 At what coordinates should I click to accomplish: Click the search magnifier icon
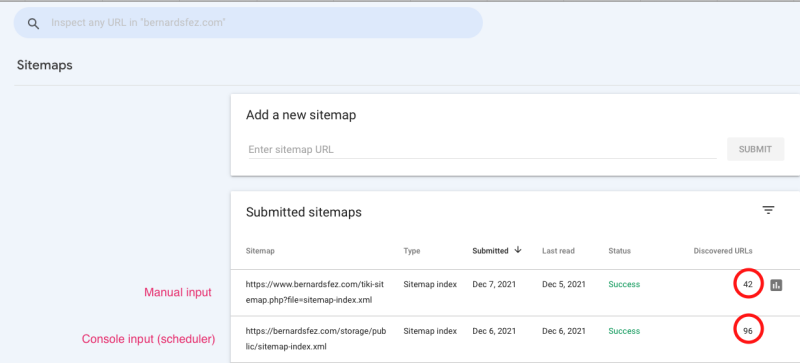[33, 23]
